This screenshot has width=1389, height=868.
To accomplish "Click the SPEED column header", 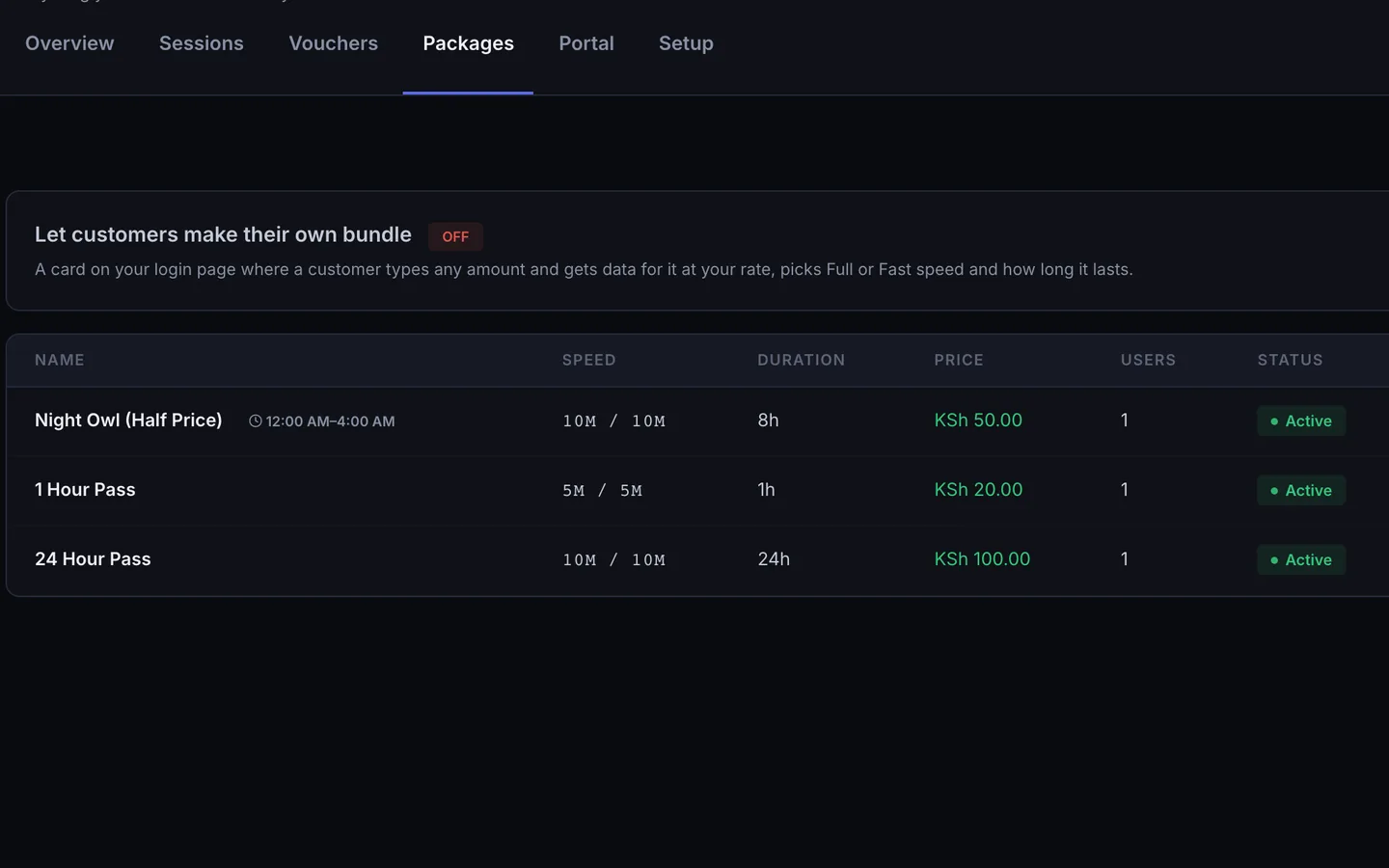I will pos(589,360).
